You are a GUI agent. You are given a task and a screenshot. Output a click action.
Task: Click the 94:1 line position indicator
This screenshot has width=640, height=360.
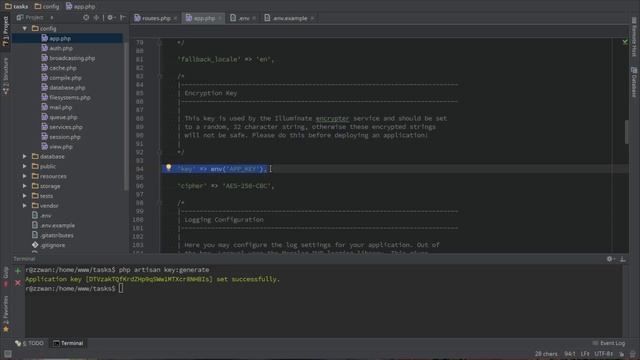[x=569, y=354]
